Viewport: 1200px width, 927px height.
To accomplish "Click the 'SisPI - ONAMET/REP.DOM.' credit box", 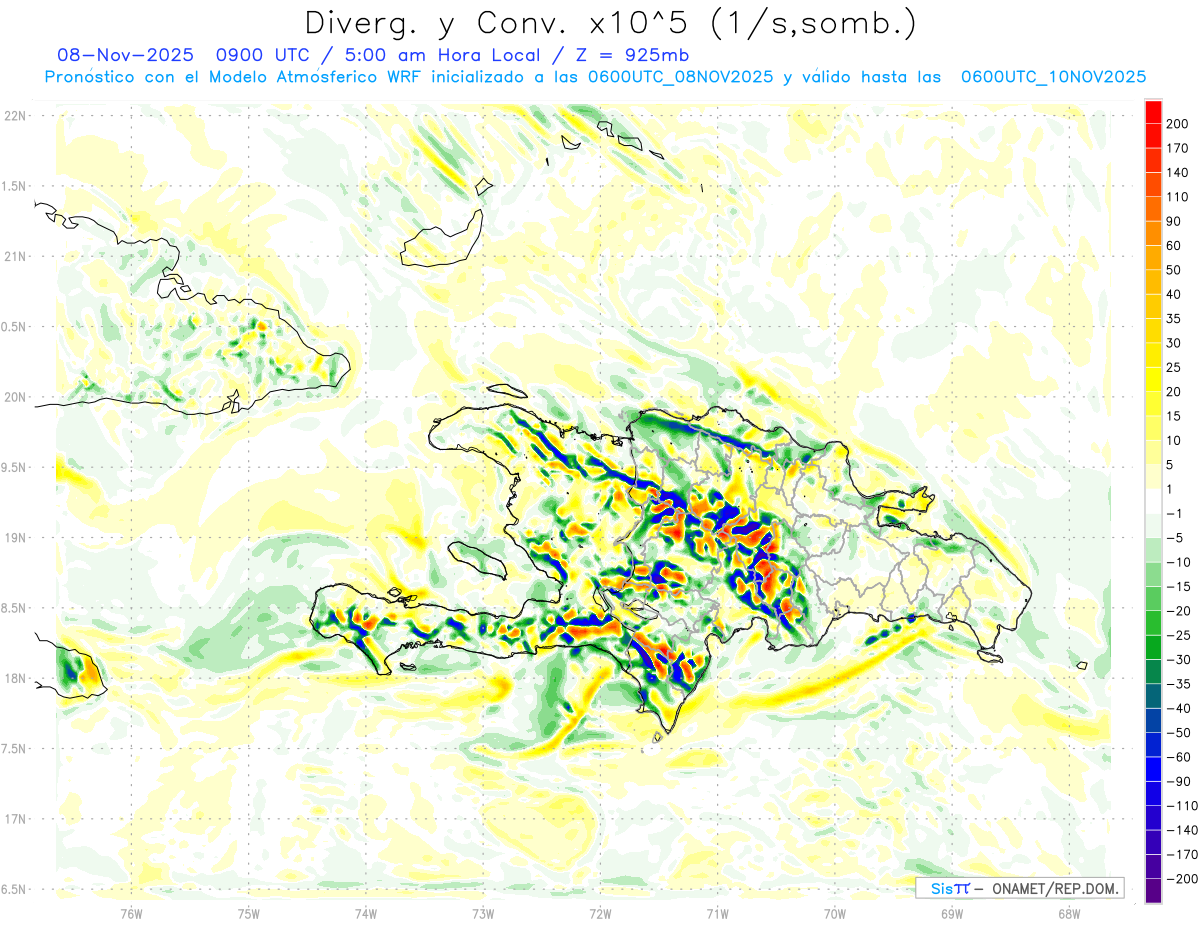I will point(1020,888).
